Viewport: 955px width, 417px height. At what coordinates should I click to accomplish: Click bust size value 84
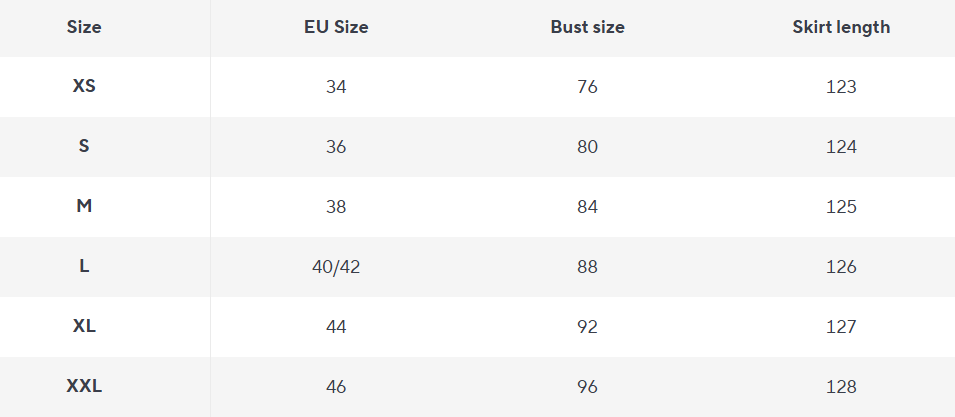point(587,207)
